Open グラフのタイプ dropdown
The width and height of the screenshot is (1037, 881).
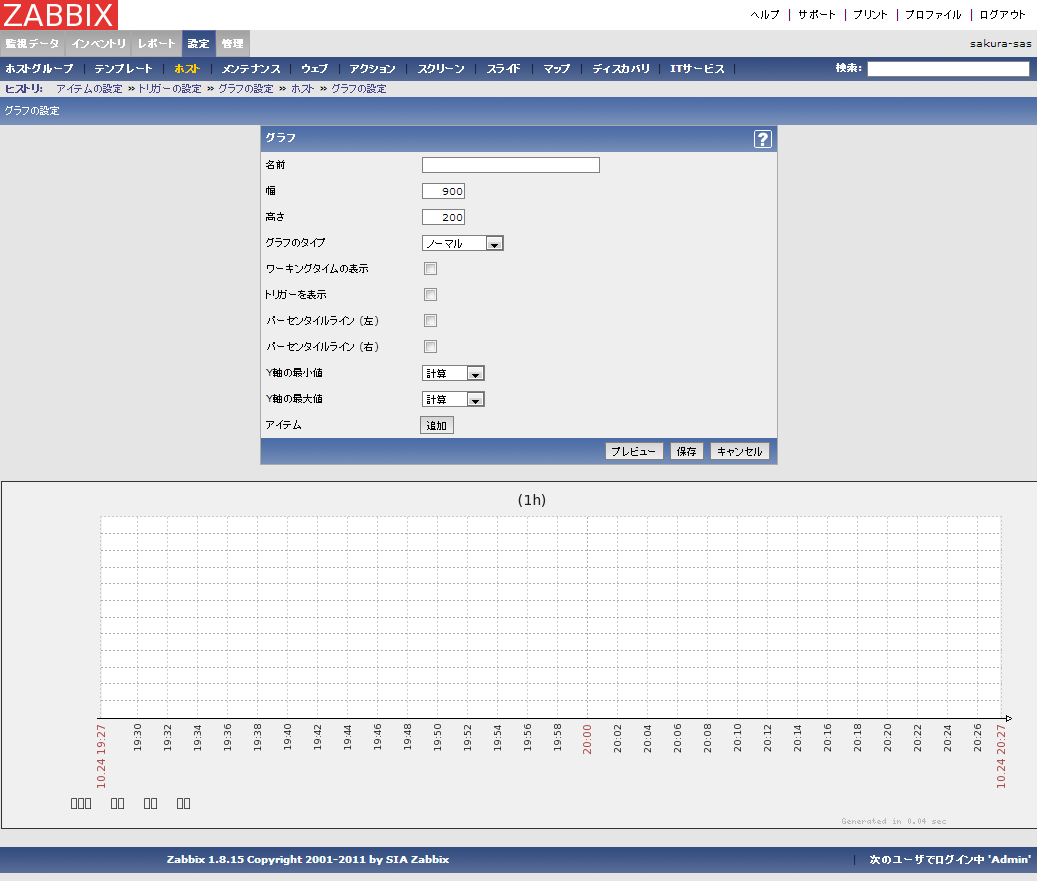(x=462, y=243)
